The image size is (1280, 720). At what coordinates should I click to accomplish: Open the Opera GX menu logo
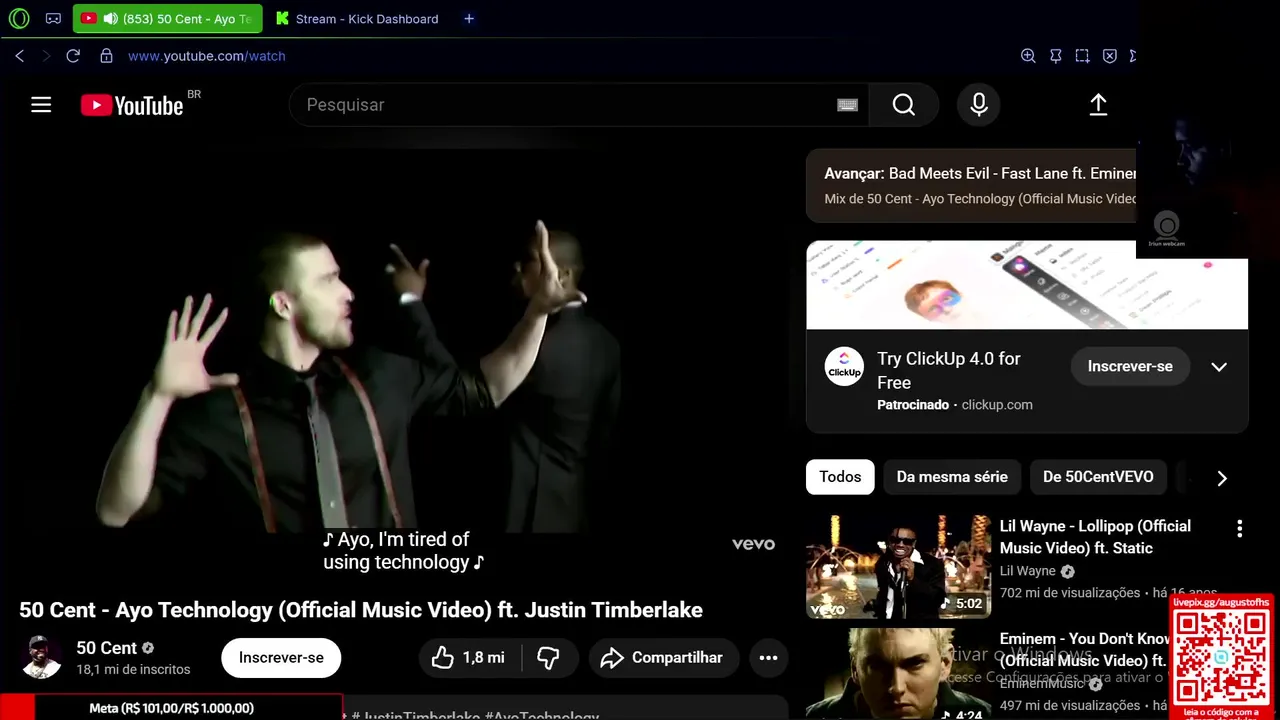(19, 18)
